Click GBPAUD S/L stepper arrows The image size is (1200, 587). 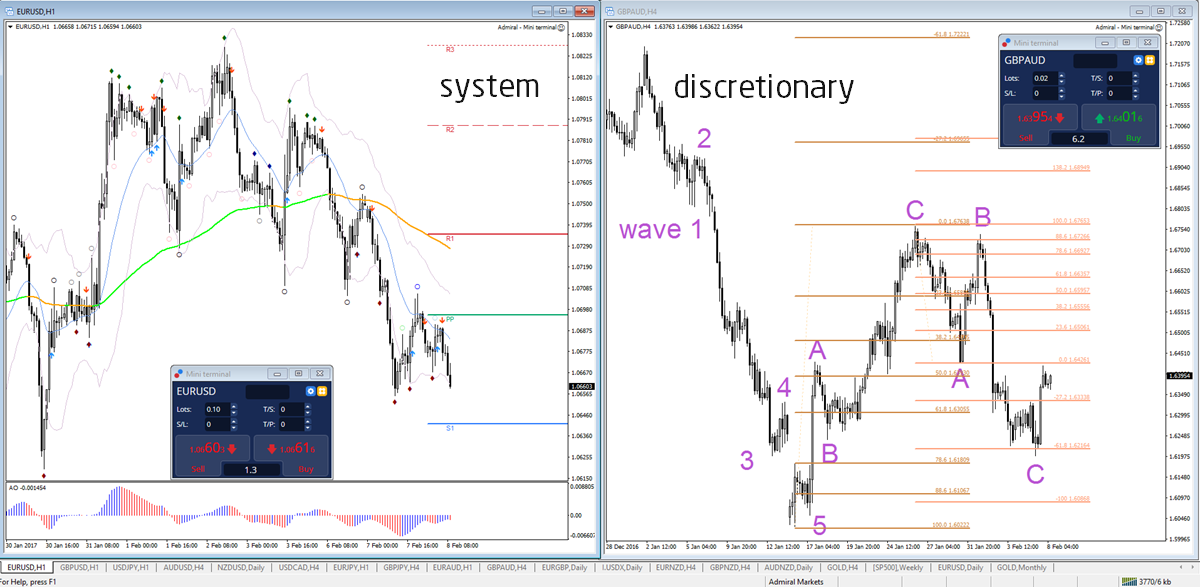pos(1062,93)
